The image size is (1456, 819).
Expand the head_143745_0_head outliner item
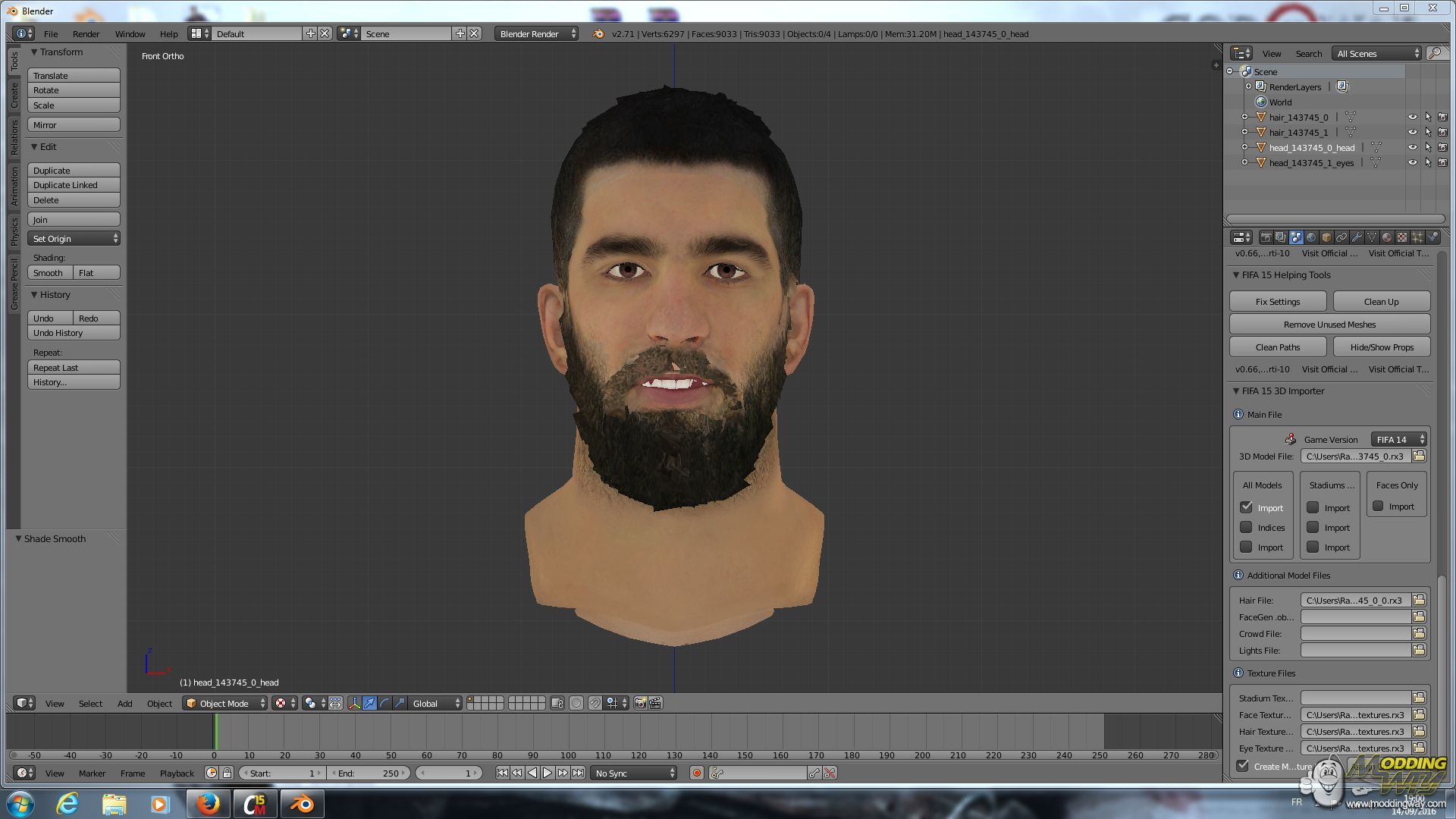[1244, 148]
